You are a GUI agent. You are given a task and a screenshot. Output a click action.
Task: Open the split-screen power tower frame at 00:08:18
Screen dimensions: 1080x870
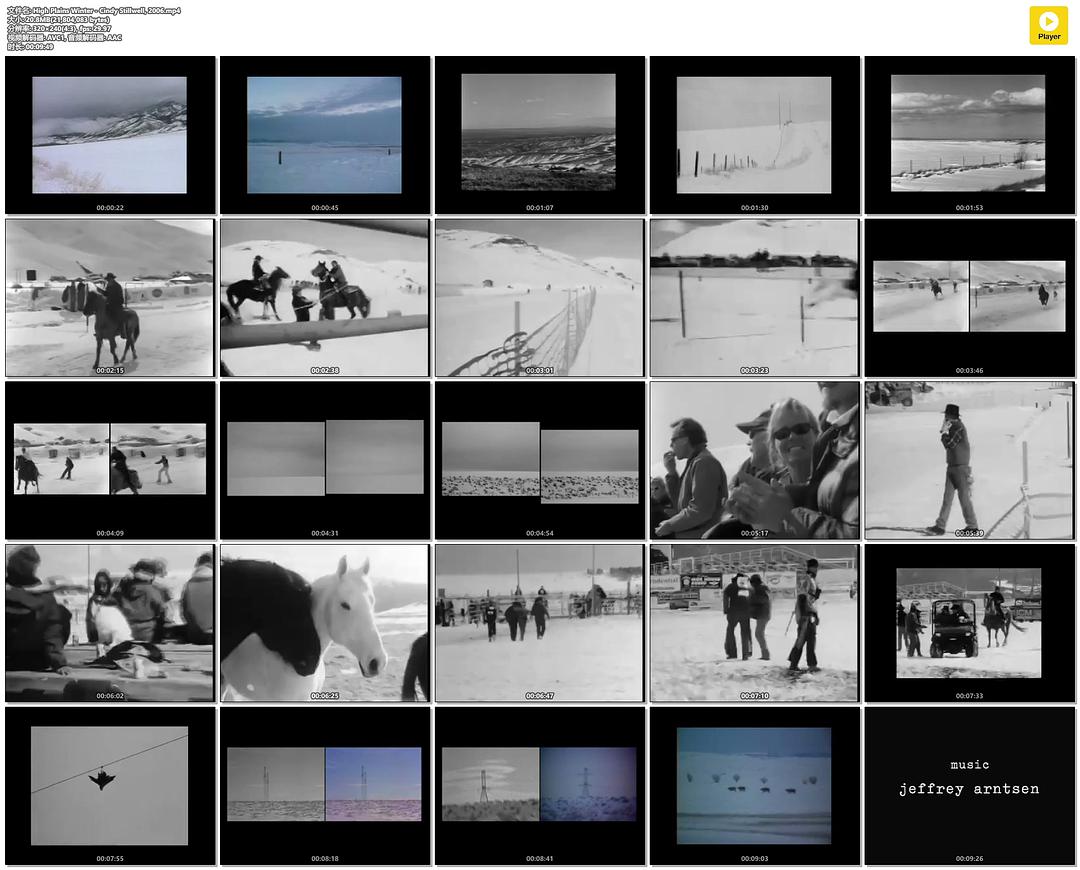(324, 785)
